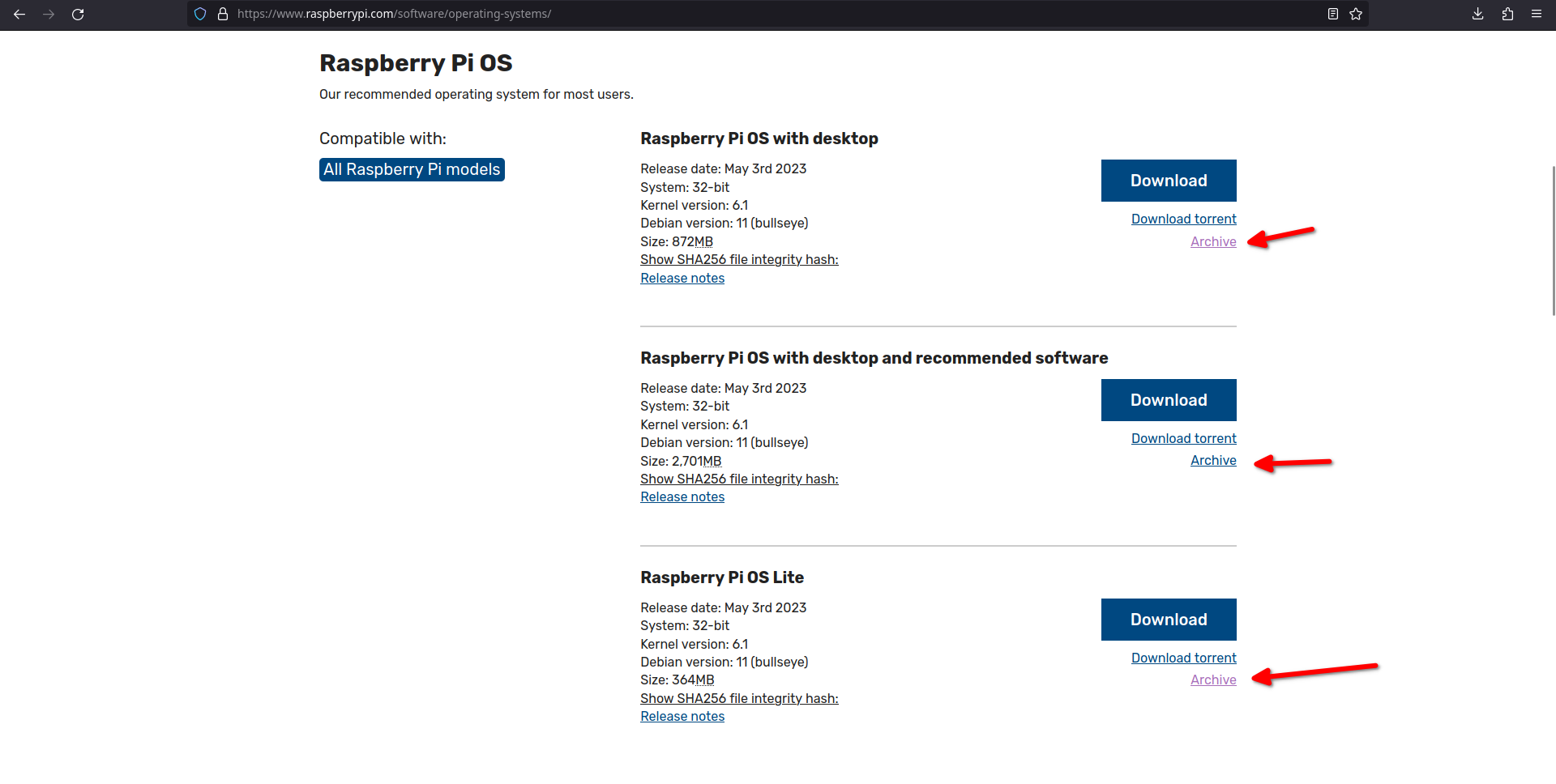Download Raspberry Pi OS with desktop
Image resolution: width=1556 pixels, height=784 pixels.
point(1168,180)
